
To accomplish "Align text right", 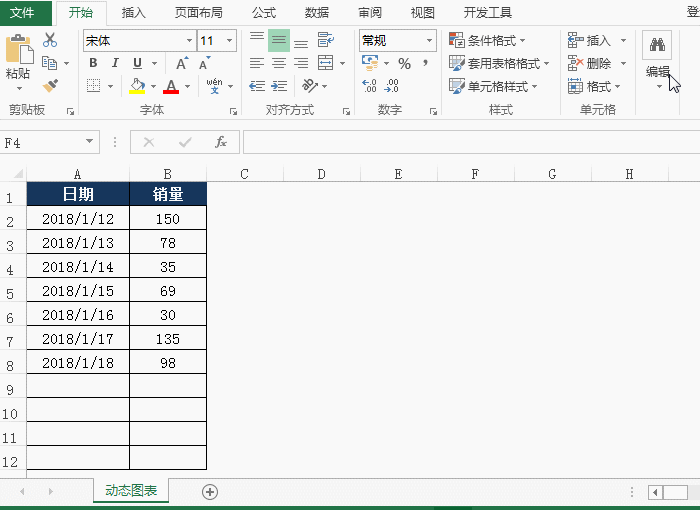I will 301,63.
